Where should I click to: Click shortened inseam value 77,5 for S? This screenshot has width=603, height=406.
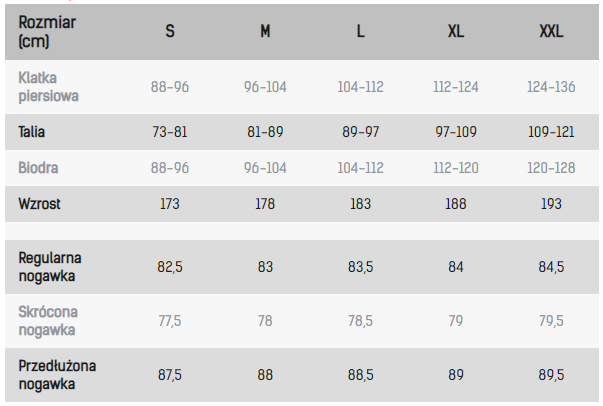170,321
